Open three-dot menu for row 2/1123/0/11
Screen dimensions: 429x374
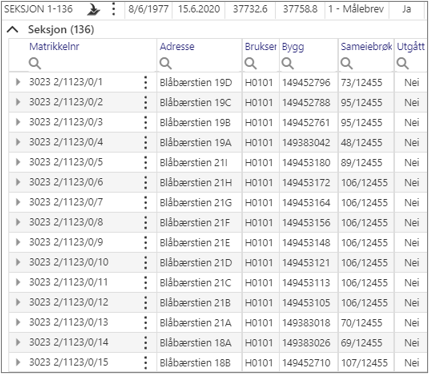(145, 282)
